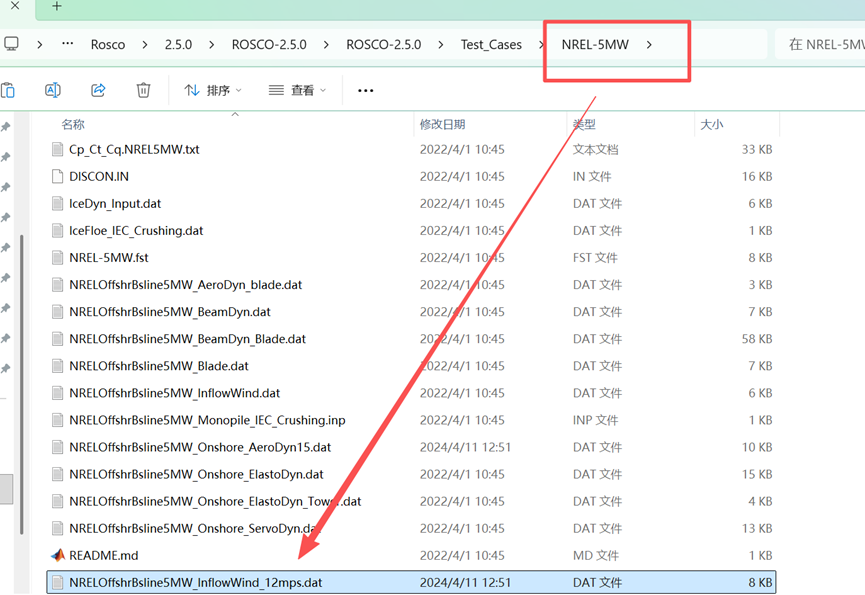The height and width of the screenshot is (595, 865).
Task: Click the This PC icon in address bar
Action: click(11, 44)
